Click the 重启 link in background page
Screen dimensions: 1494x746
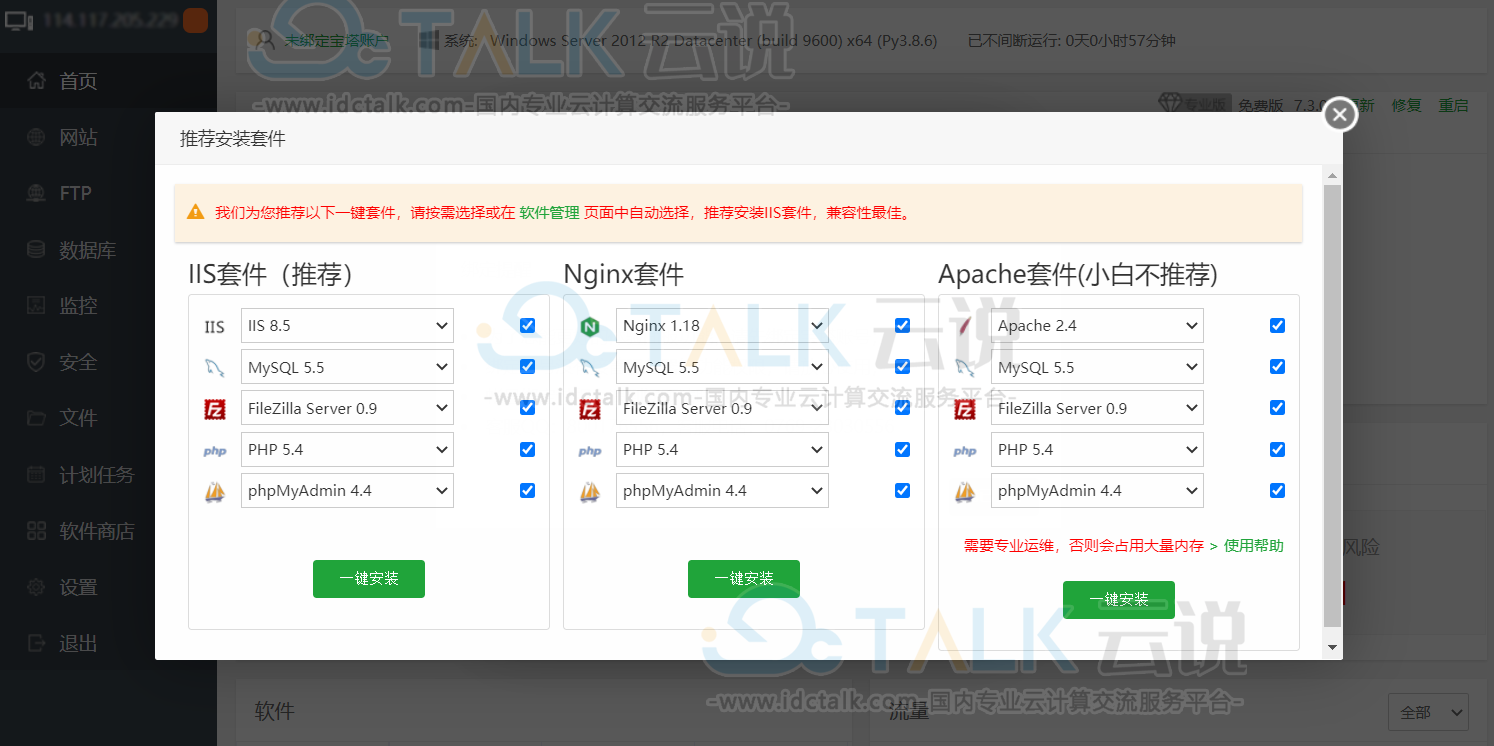click(1454, 105)
